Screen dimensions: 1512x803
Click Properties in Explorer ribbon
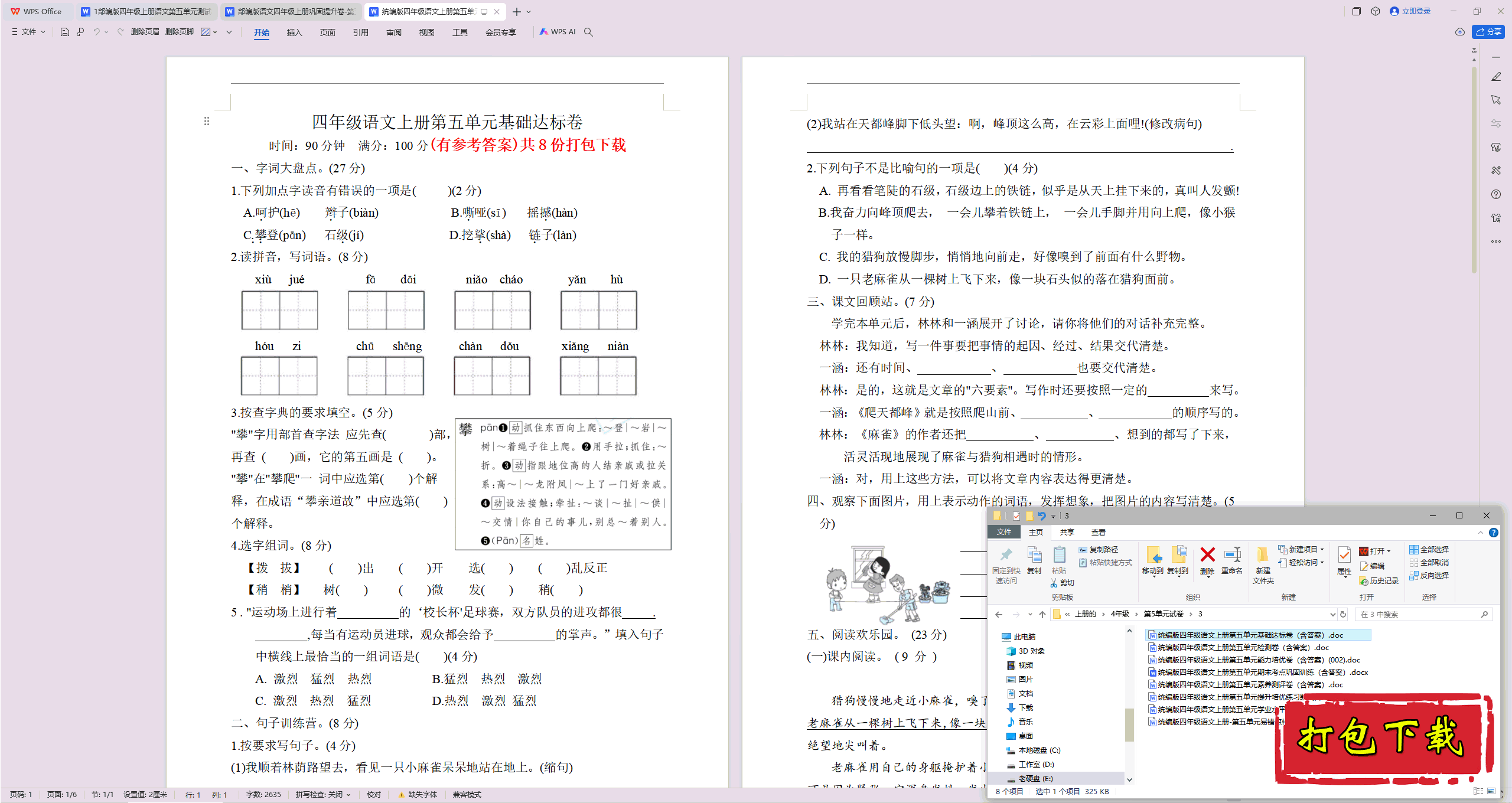(x=1344, y=561)
